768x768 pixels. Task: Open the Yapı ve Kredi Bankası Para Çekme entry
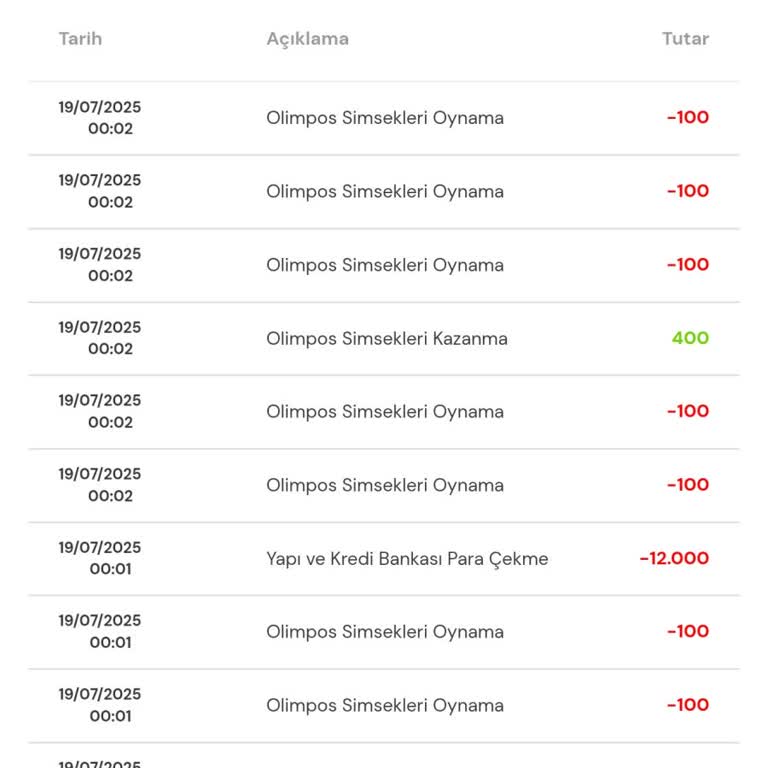click(x=406, y=559)
